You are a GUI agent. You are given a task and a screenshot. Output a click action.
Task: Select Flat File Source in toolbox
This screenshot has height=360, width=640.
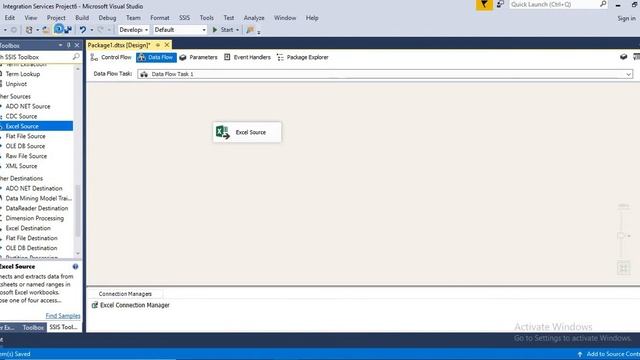[25, 136]
